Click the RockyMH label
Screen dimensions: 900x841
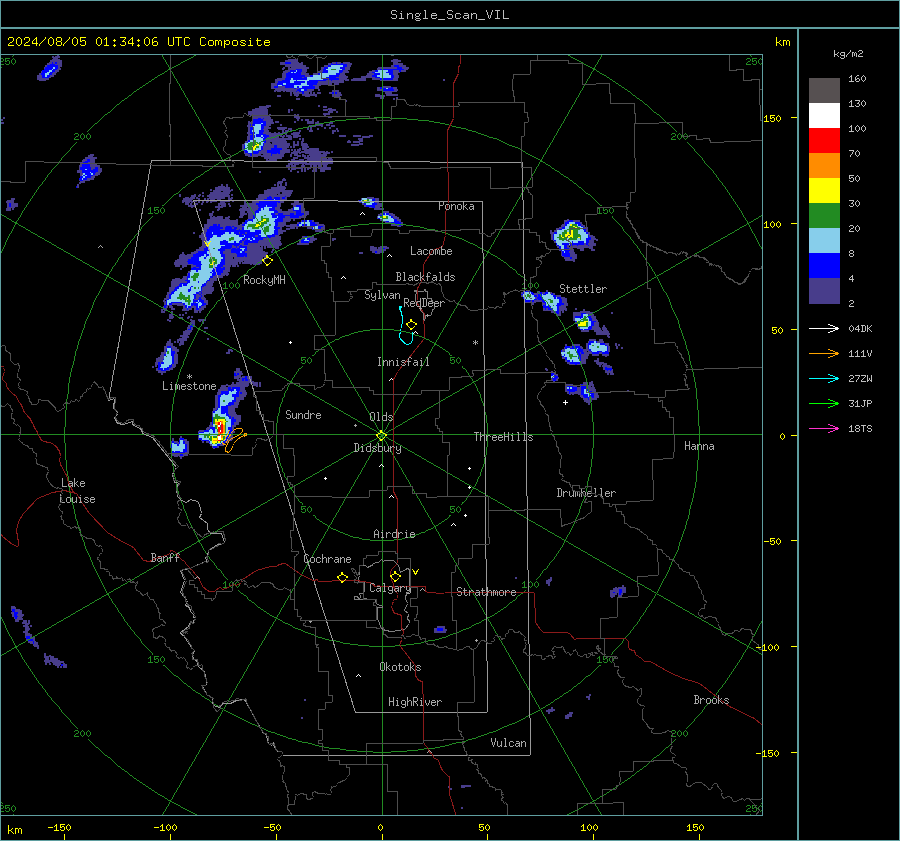point(264,280)
